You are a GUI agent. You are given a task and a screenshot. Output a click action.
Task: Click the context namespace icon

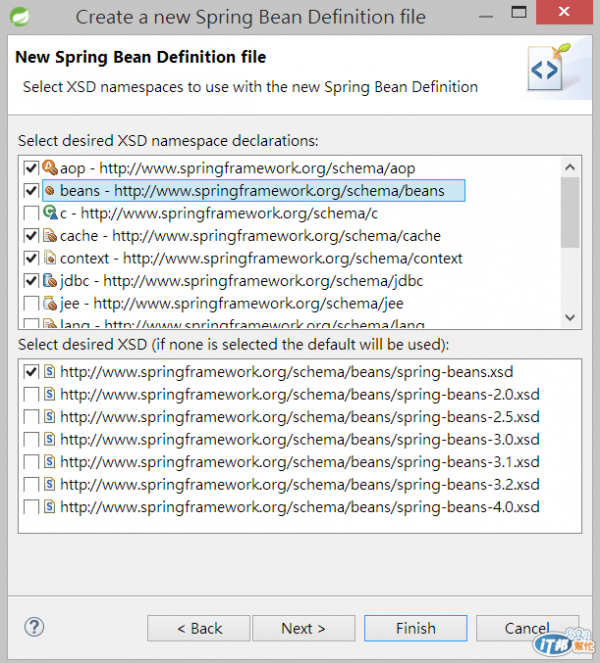click(x=50, y=258)
